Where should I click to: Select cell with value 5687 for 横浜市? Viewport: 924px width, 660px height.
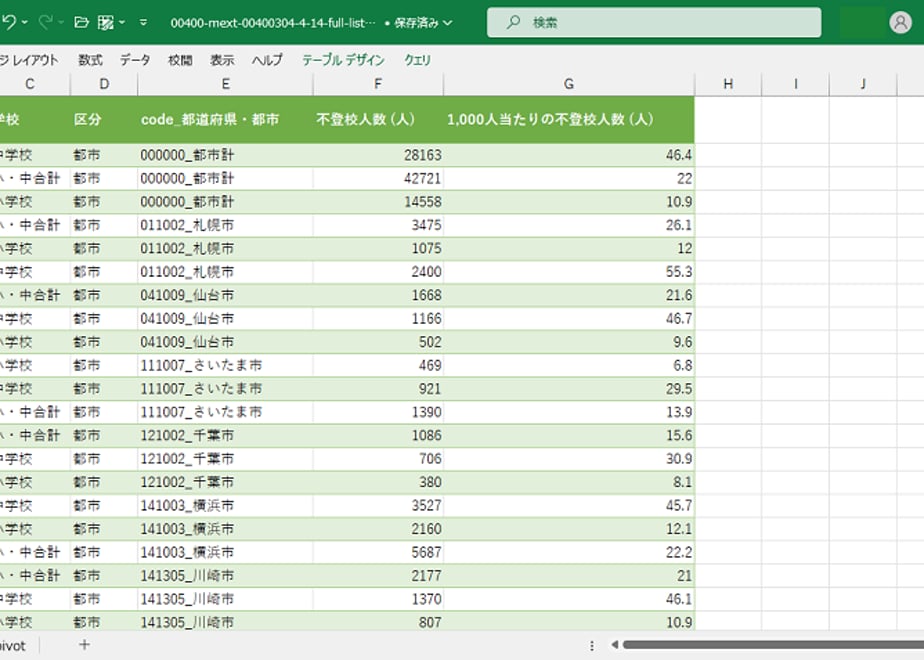pyautogui.click(x=378, y=552)
